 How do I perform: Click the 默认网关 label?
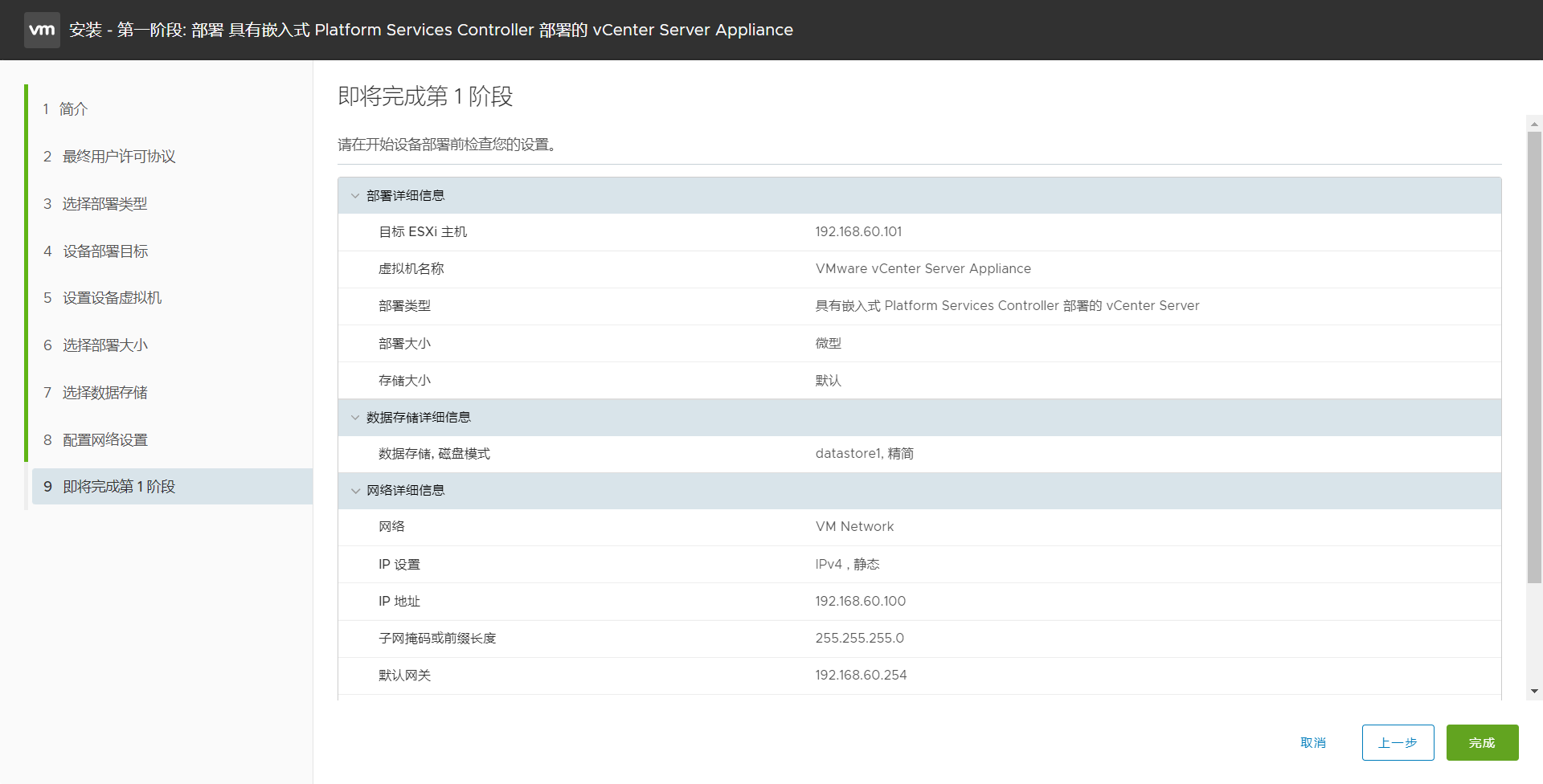click(x=404, y=675)
